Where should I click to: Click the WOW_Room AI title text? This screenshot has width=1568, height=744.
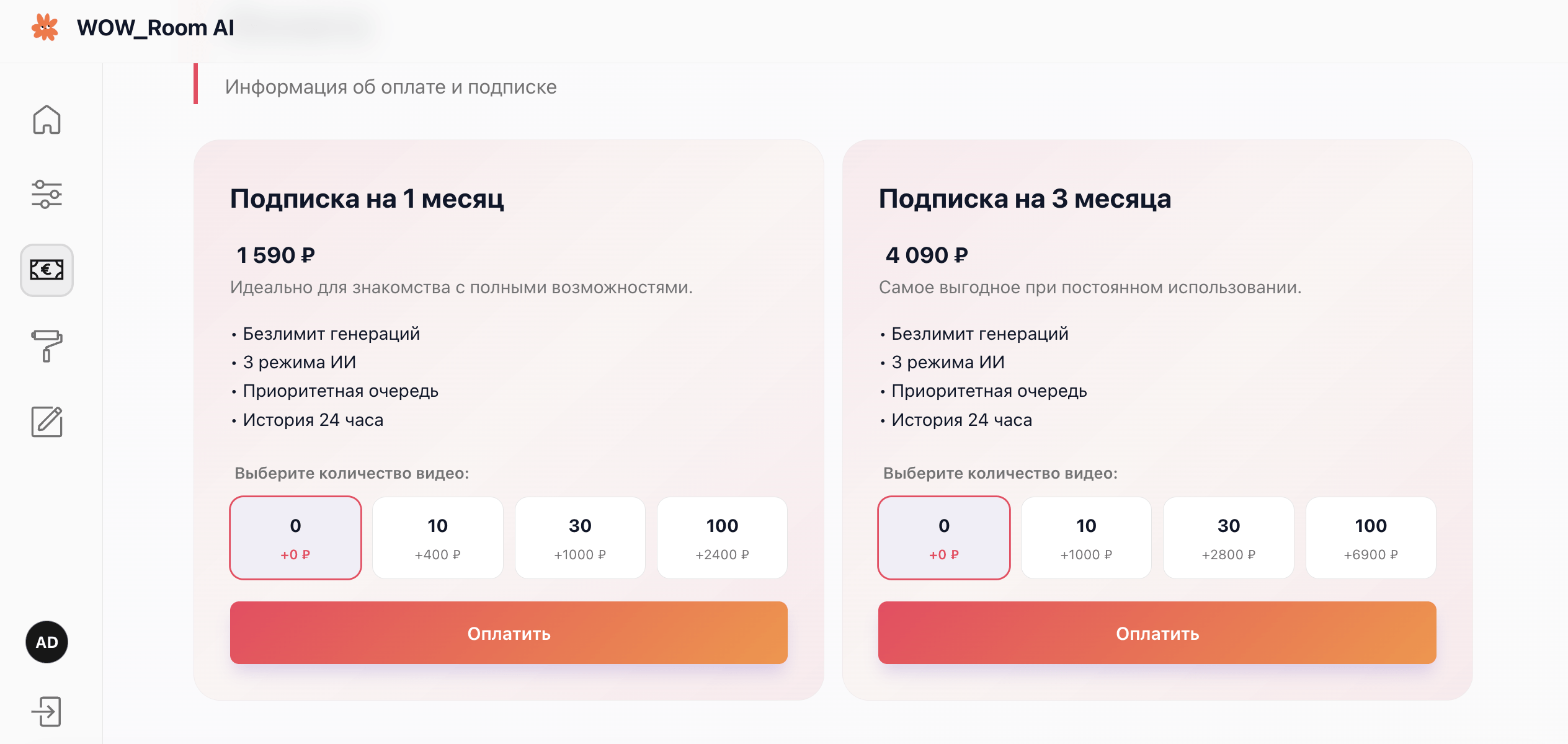[155, 28]
